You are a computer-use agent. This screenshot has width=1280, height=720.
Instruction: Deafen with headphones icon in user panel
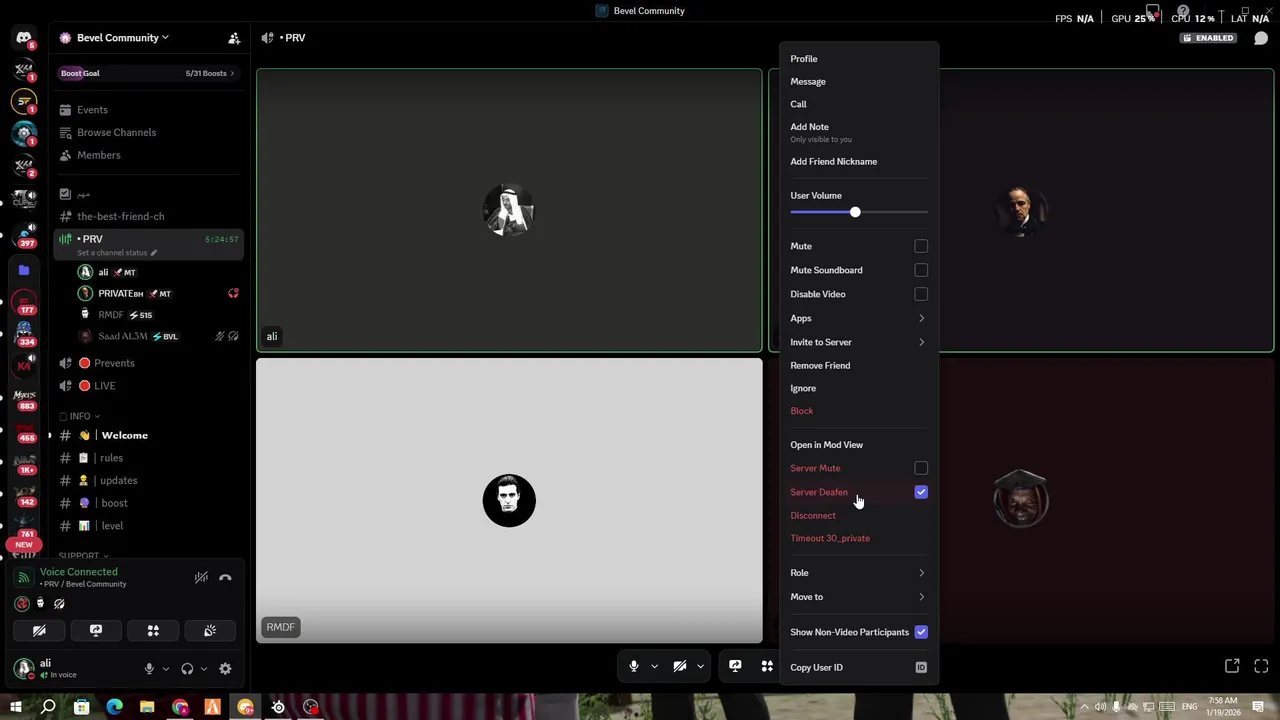coord(187,669)
